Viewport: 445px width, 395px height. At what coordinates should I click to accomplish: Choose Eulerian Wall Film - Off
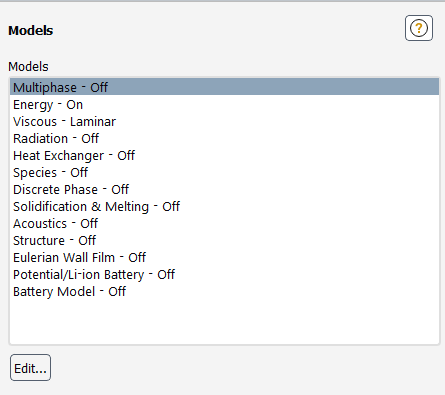coord(224,257)
